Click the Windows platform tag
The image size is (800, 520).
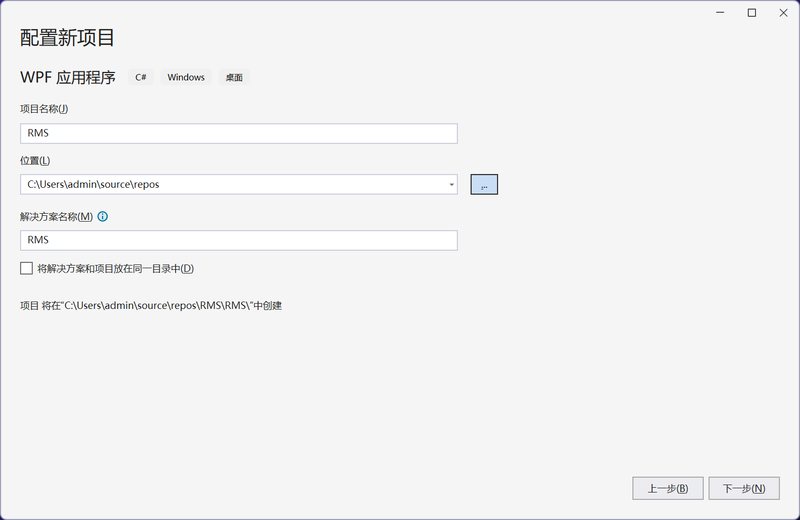186,77
